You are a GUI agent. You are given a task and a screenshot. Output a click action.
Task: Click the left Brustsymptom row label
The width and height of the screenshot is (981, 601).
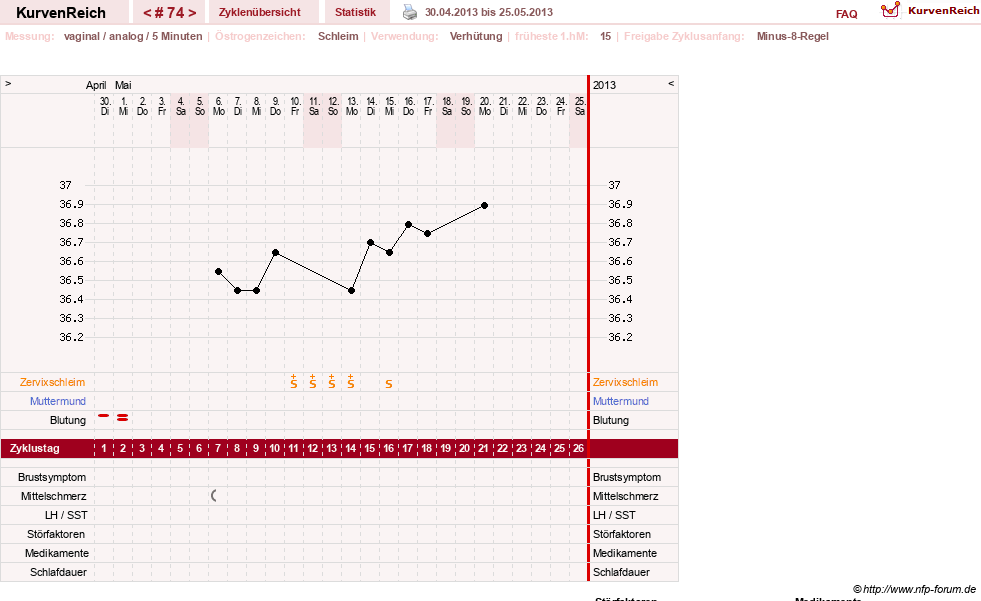(52, 477)
